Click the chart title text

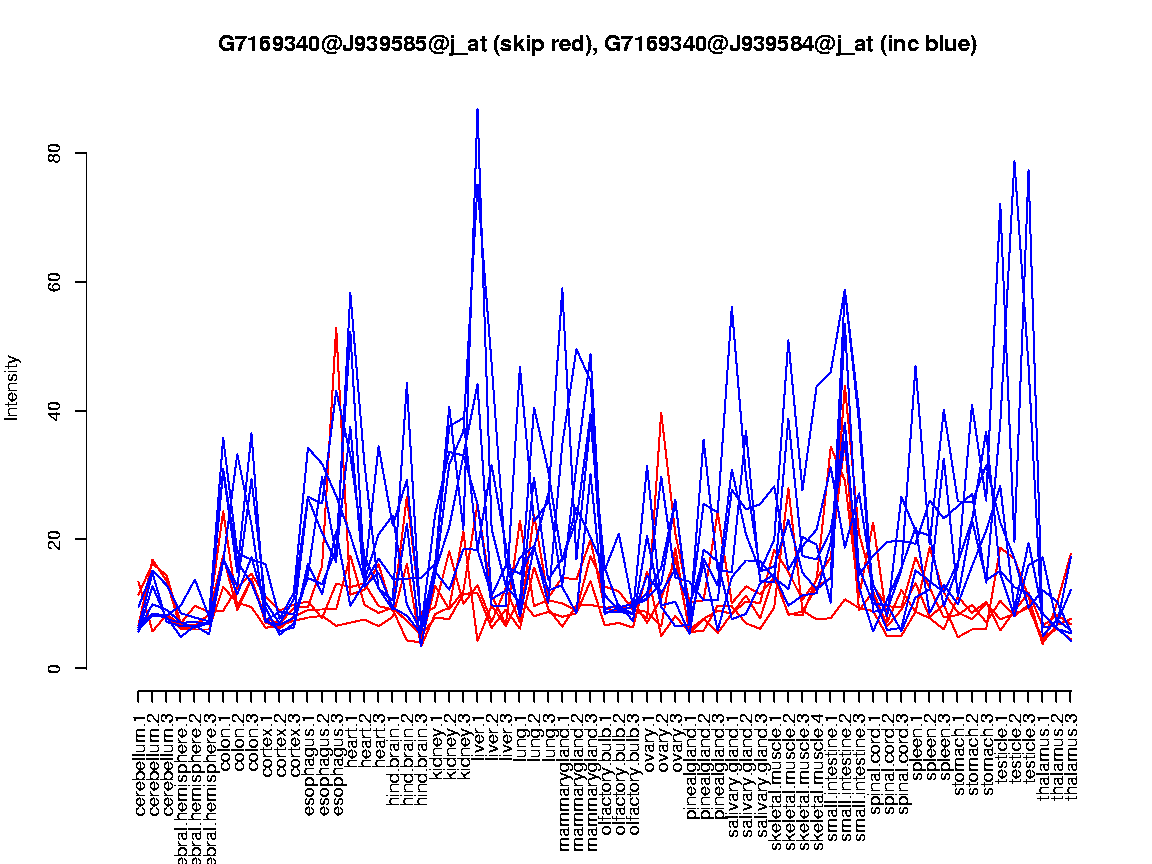tap(597, 44)
